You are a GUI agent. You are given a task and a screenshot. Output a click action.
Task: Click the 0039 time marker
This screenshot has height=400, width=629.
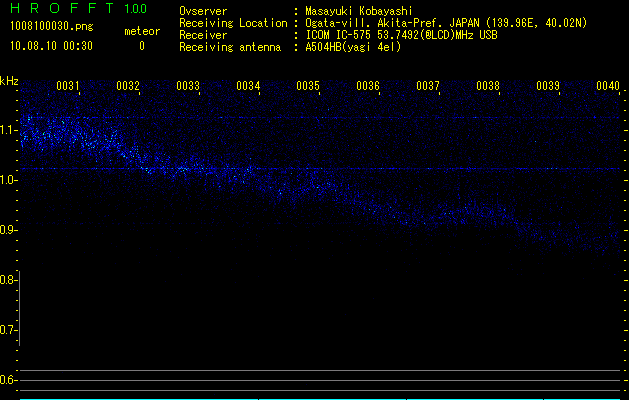pos(548,86)
